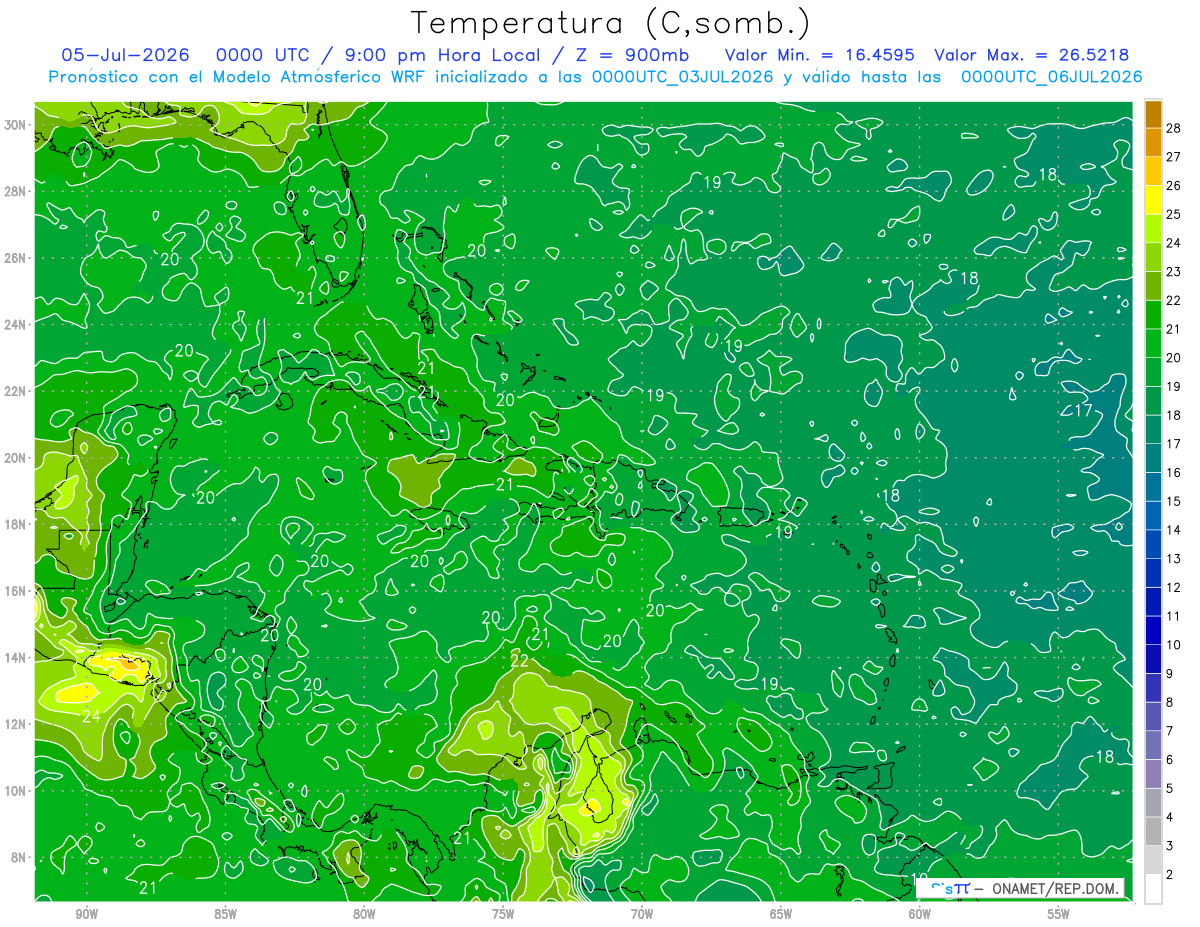Click colorbar legend label 9
The image size is (1200, 927).
pos(1170,674)
